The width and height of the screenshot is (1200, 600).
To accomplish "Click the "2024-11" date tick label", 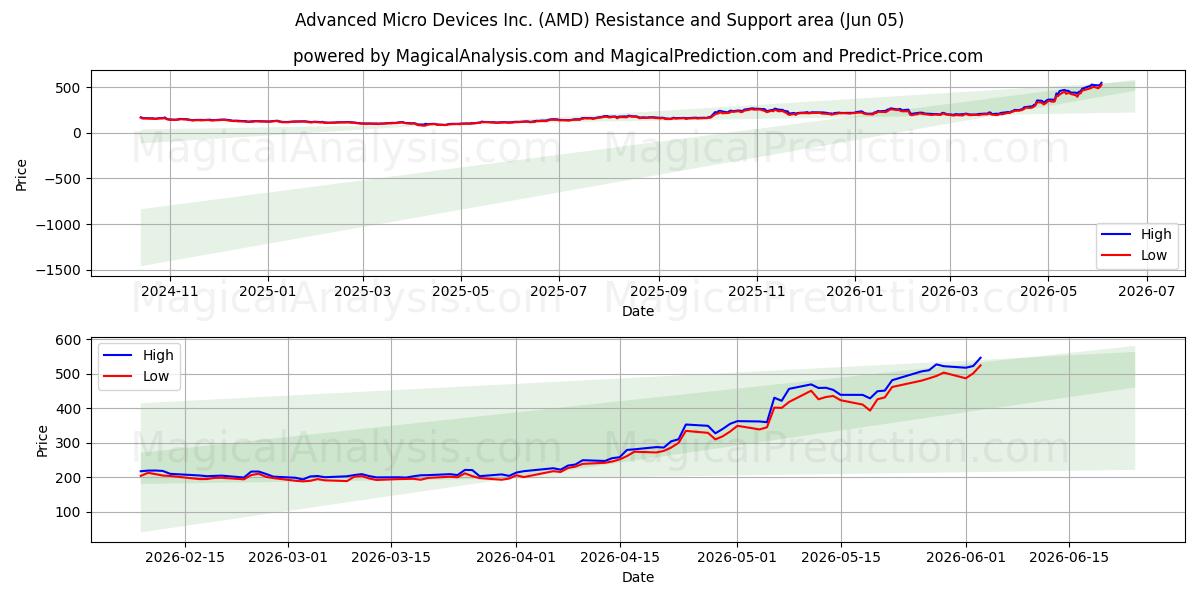I will (x=169, y=291).
